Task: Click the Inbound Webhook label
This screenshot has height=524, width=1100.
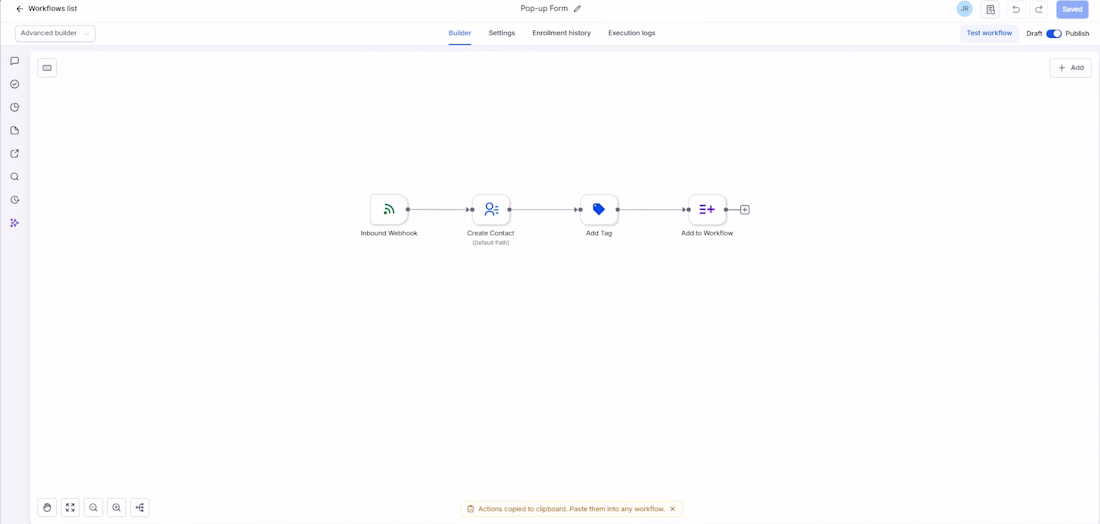Action: pyautogui.click(x=389, y=233)
